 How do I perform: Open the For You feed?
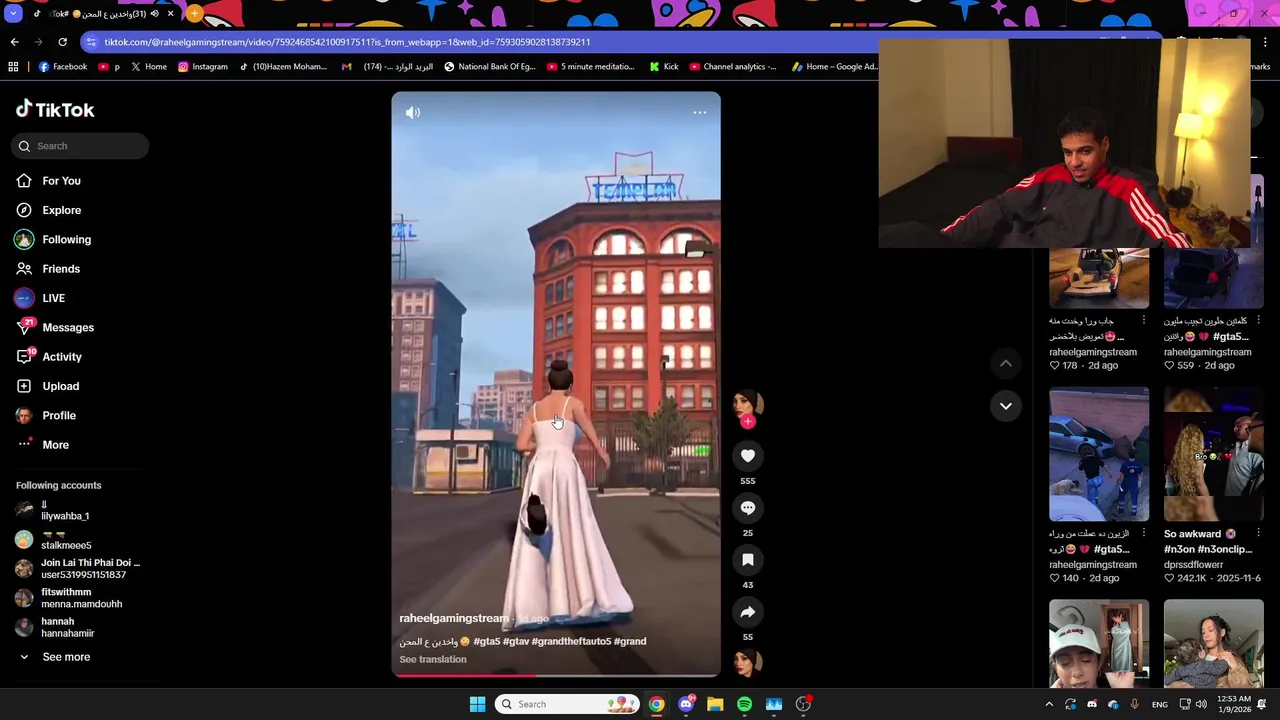[x=61, y=181]
